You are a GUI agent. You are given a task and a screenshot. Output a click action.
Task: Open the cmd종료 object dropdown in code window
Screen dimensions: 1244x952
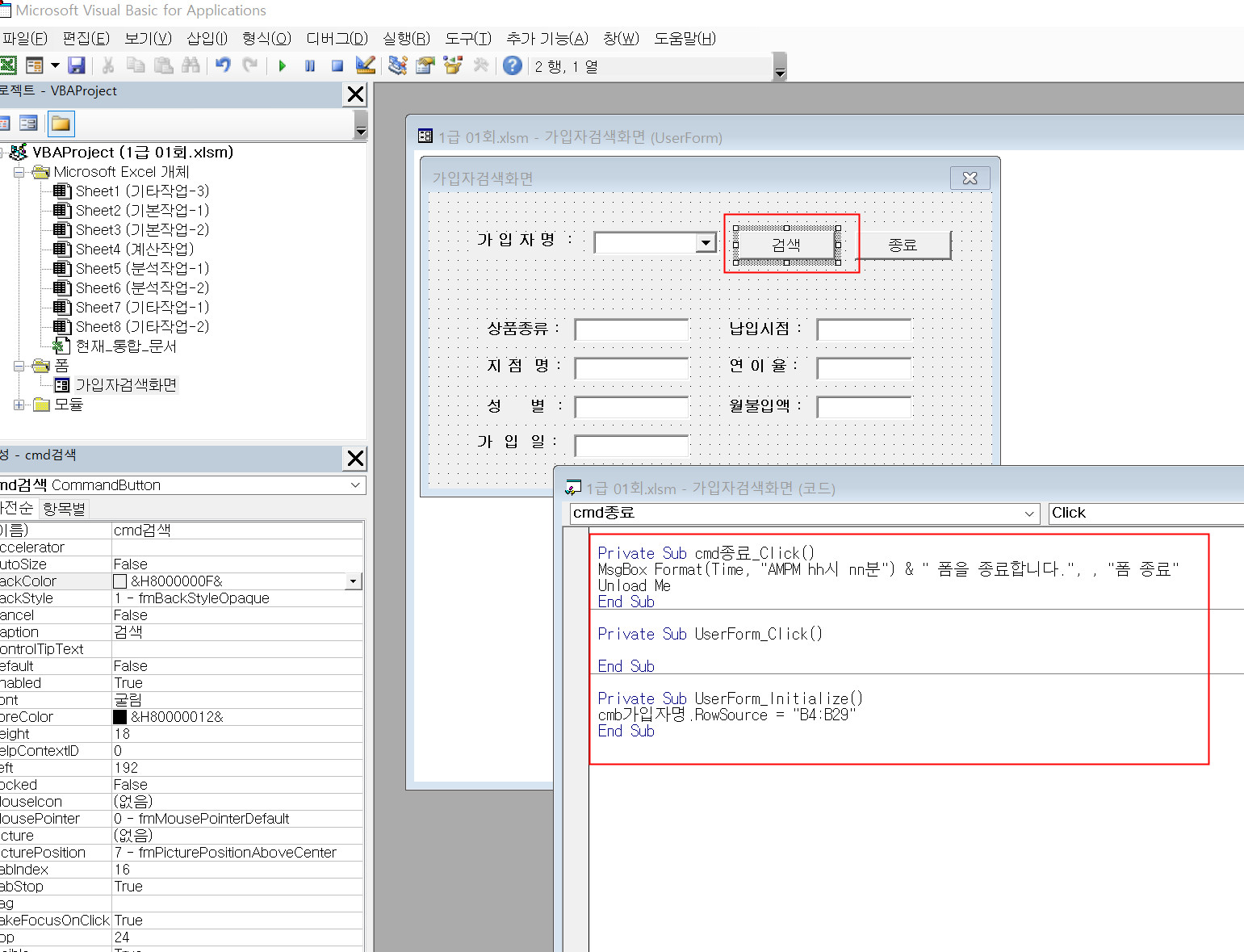click(1028, 514)
